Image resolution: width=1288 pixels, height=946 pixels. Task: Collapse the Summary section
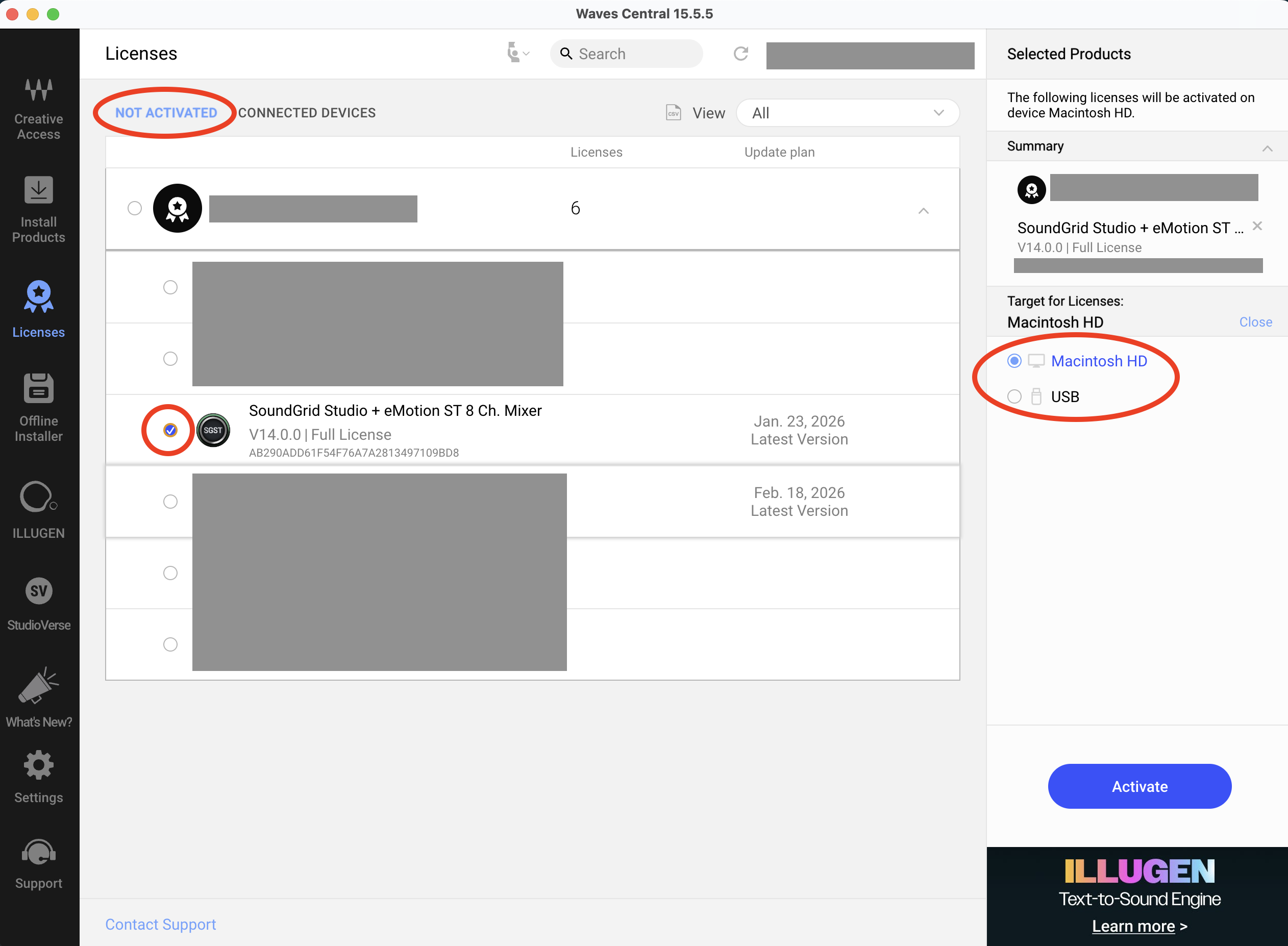coord(1267,148)
